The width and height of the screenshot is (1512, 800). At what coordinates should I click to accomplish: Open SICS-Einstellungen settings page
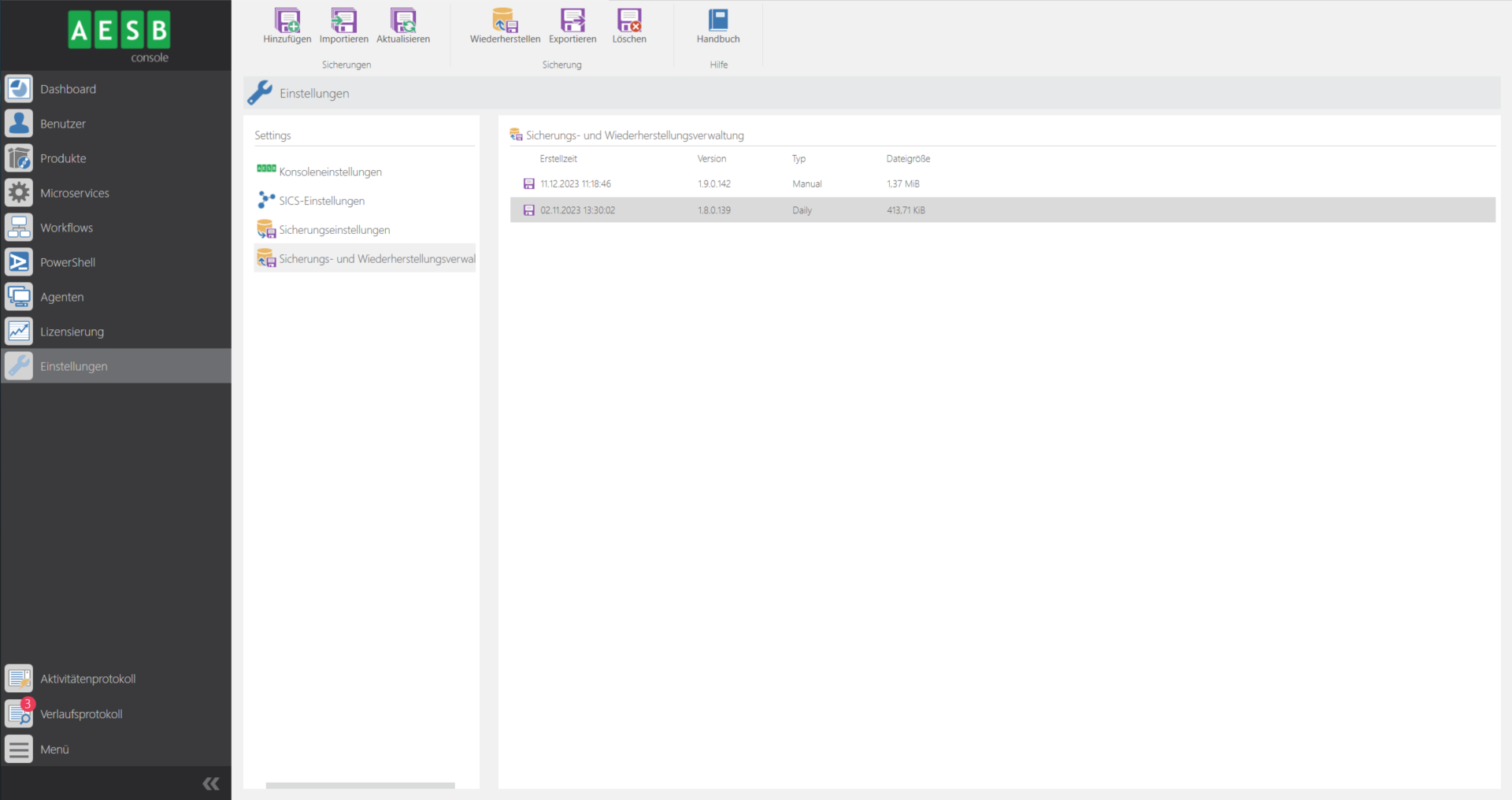(x=321, y=201)
